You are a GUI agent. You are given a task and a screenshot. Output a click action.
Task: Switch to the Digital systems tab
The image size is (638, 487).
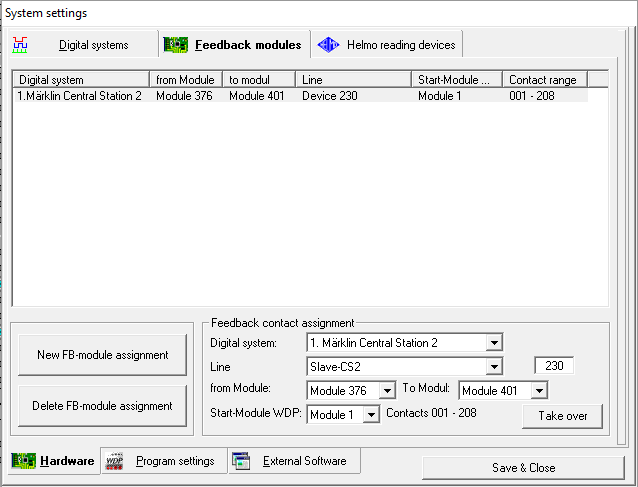[83, 44]
